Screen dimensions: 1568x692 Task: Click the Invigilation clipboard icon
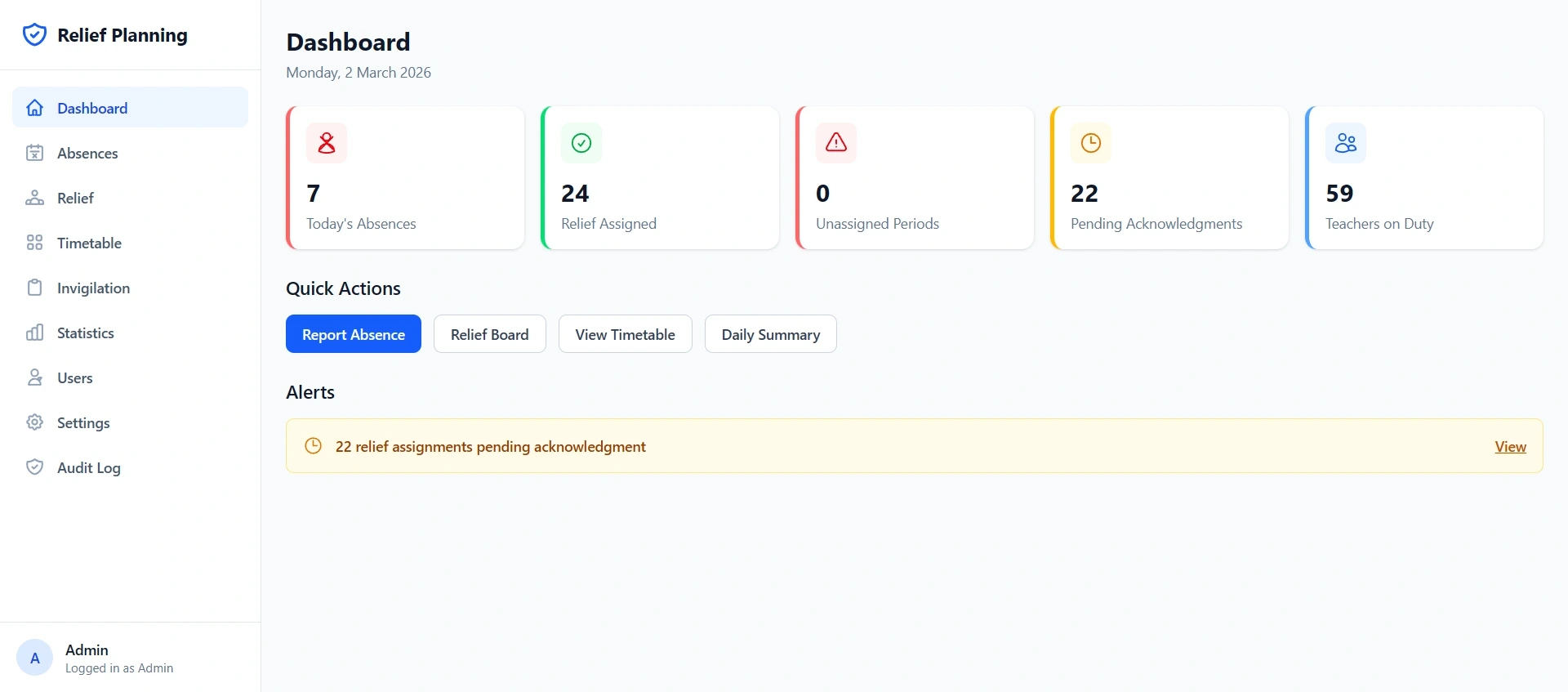tap(34, 288)
